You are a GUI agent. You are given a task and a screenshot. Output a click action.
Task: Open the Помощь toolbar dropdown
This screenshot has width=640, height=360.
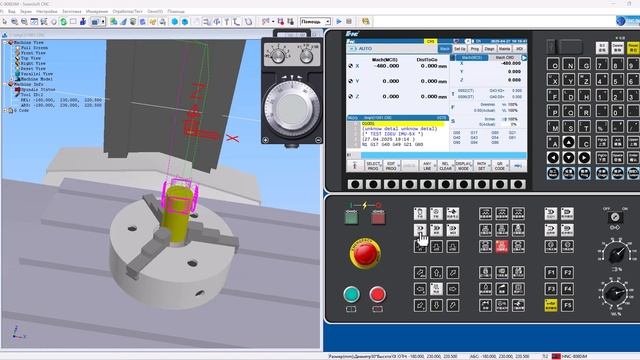pyautogui.click(x=315, y=21)
